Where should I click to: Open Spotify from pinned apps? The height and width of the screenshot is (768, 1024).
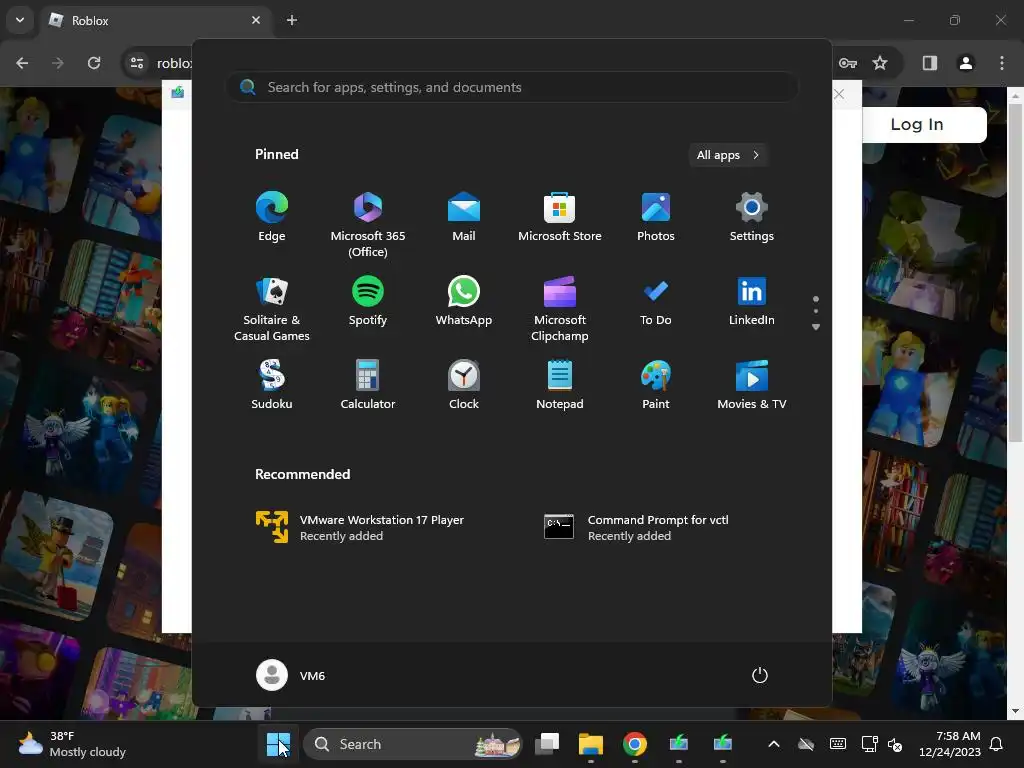(368, 302)
